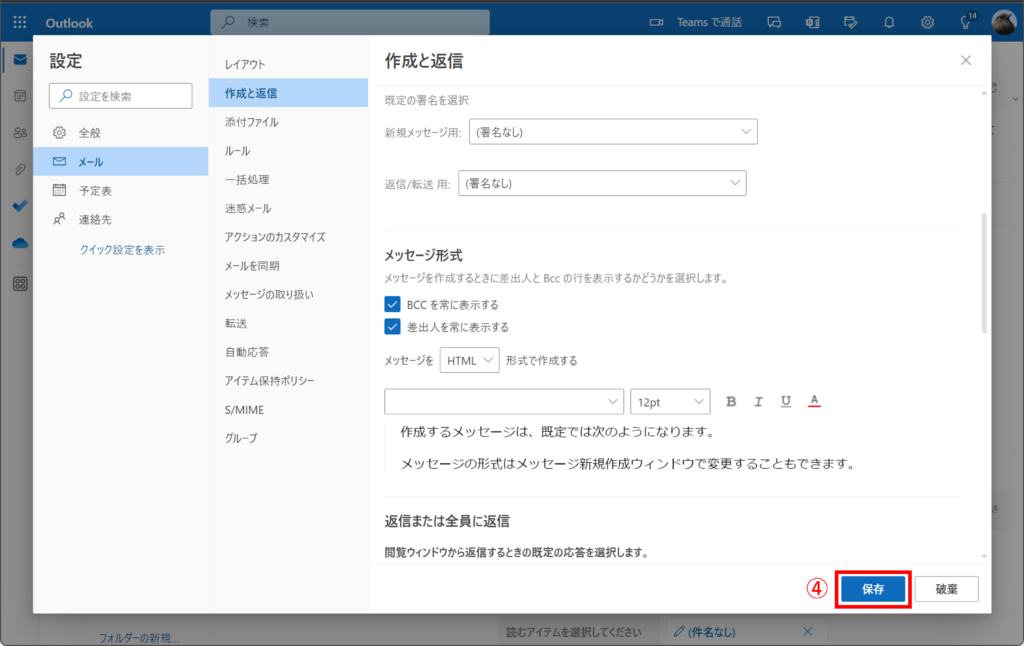Expand the 新規メッセージ用 signature dropdown

[612, 131]
